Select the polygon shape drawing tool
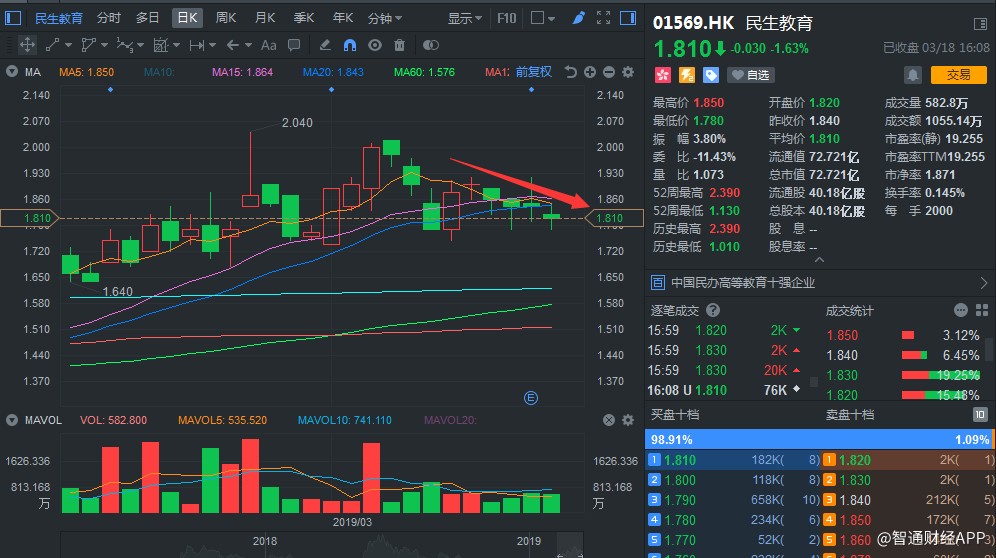The width and height of the screenshot is (996, 558). [x=88, y=45]
